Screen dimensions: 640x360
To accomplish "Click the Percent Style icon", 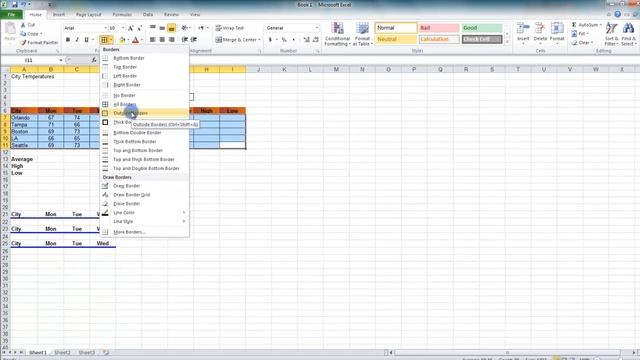I will [x=284, y=40].
